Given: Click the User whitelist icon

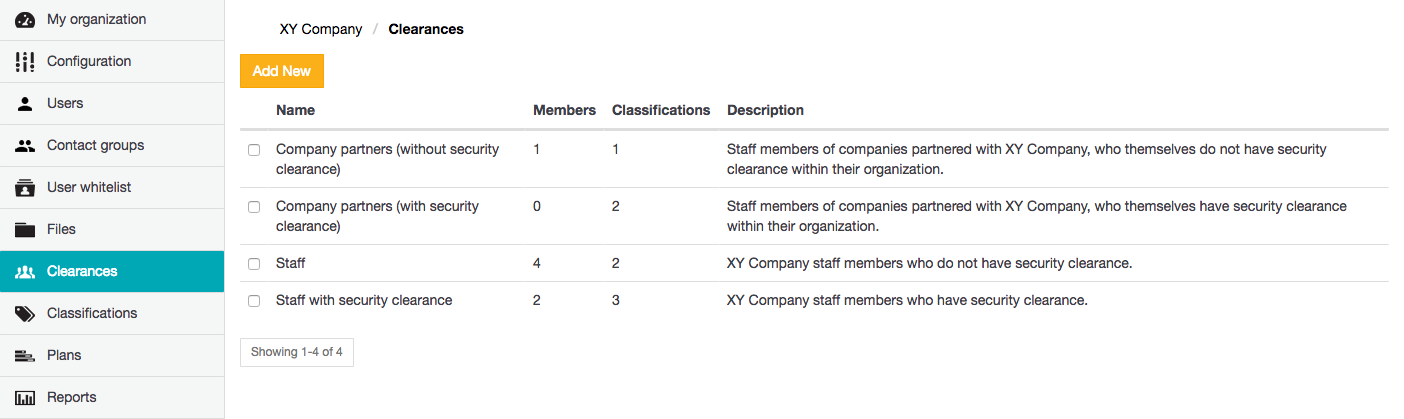Looking at the screenshot, I should pos(26,187).
